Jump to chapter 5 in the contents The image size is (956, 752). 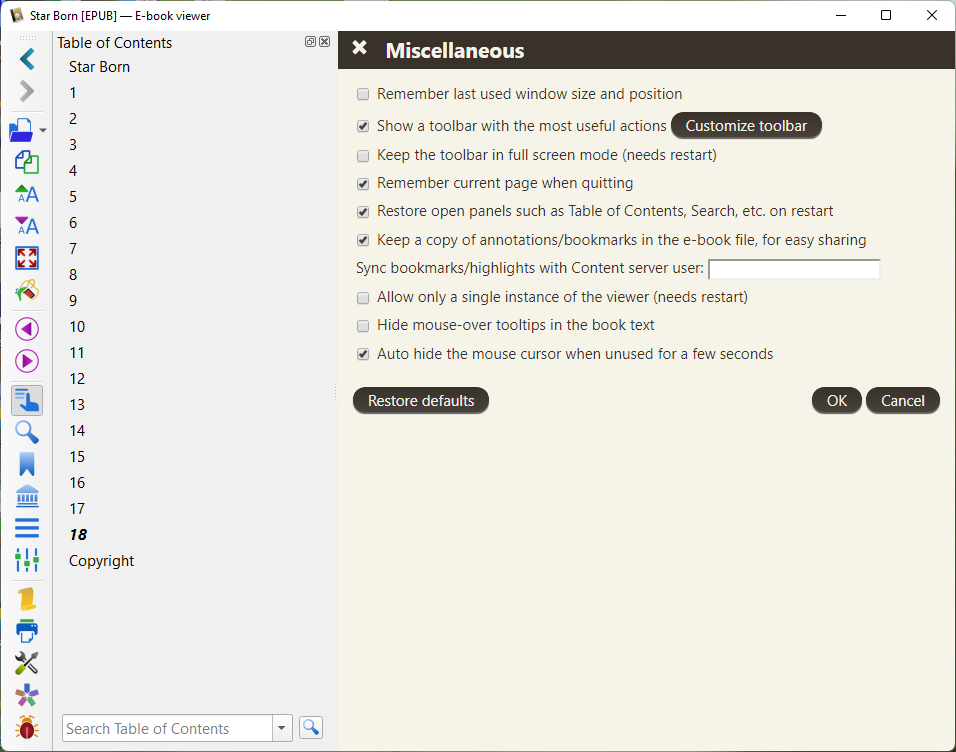73,197
